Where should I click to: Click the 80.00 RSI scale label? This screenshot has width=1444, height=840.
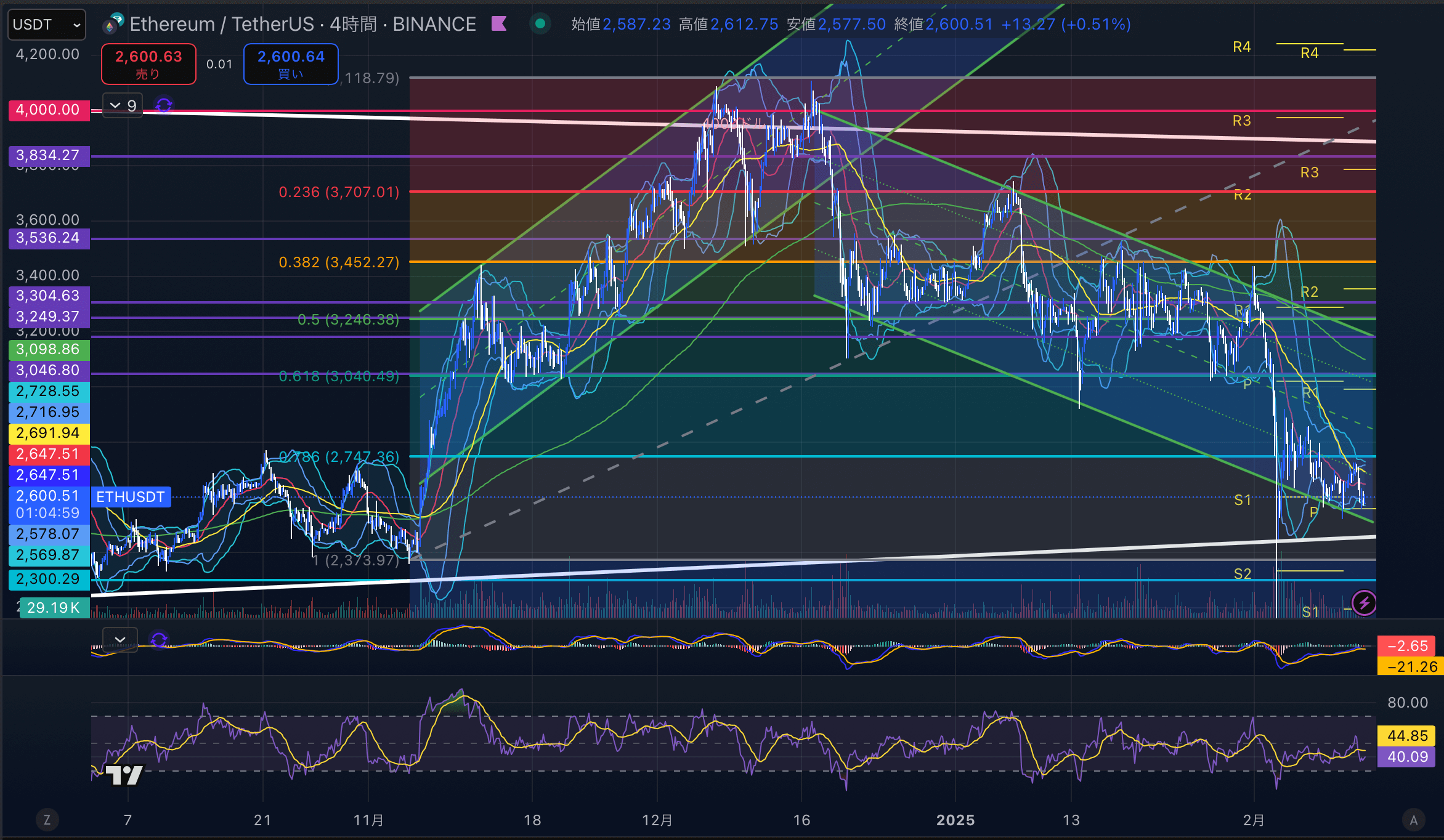coord(1408,703)
